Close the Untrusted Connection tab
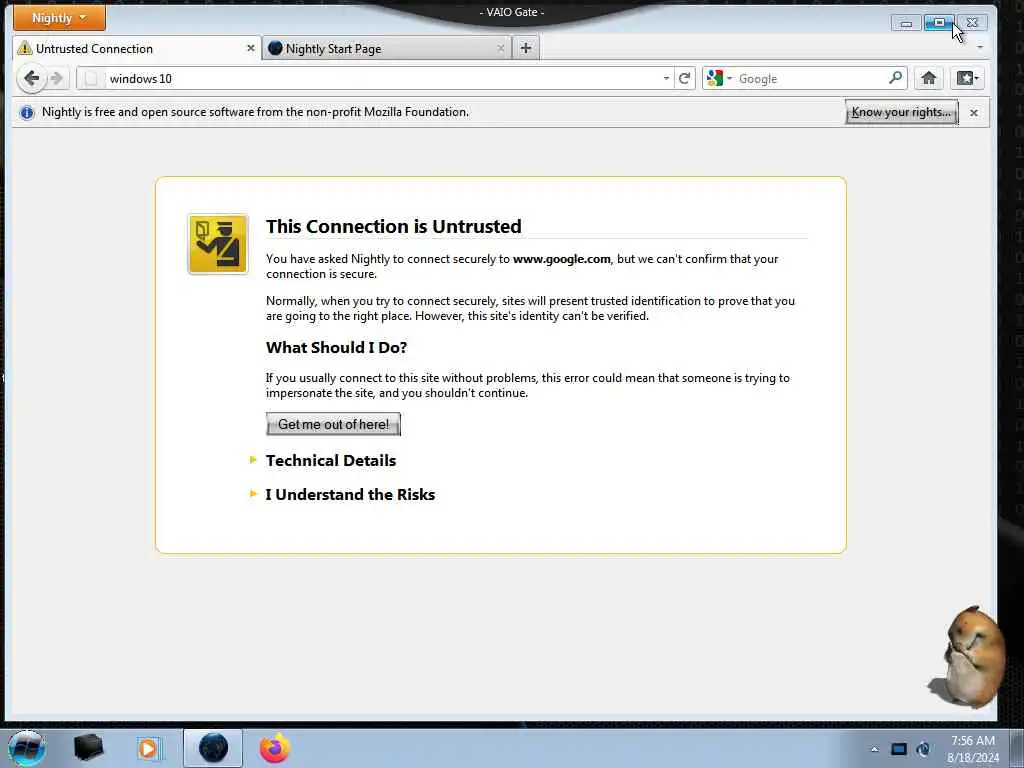 [250, 48]
